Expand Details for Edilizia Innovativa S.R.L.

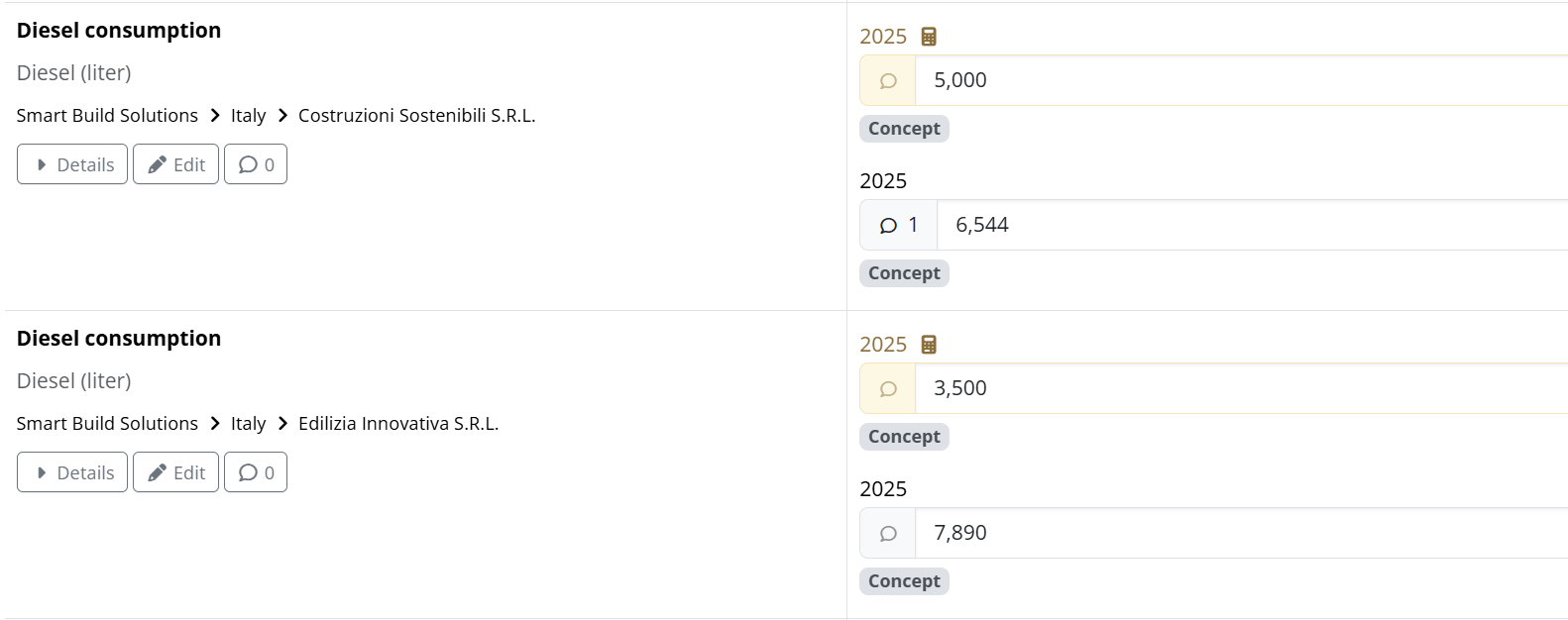point(72,472)
